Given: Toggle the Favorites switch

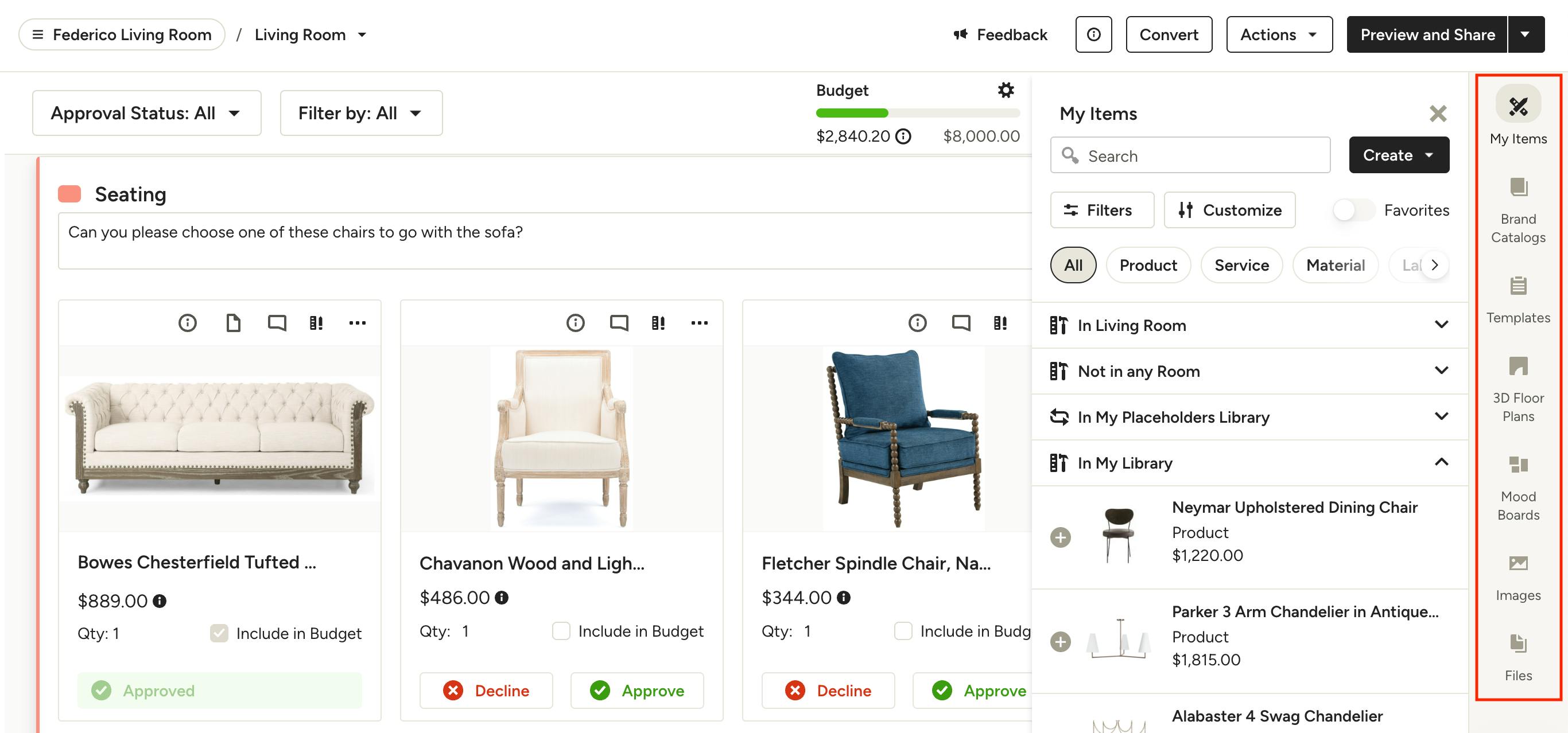Looking at the screenshot, I should [x=1353, y=210].
